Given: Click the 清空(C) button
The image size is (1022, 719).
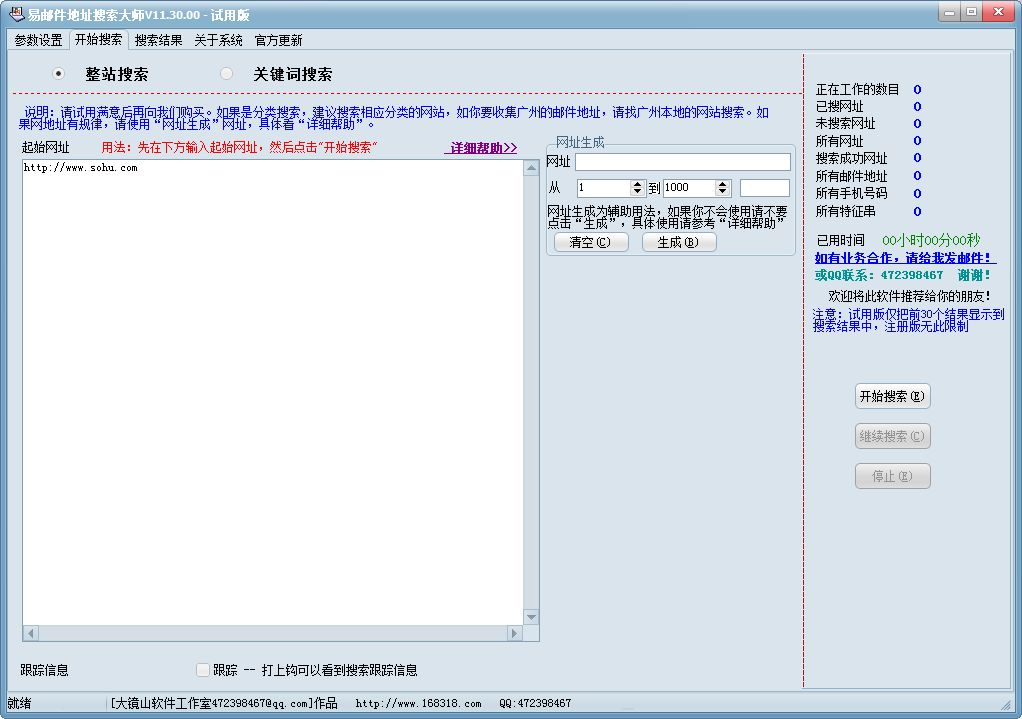Looking at the screenshot, I should (591, 242).
